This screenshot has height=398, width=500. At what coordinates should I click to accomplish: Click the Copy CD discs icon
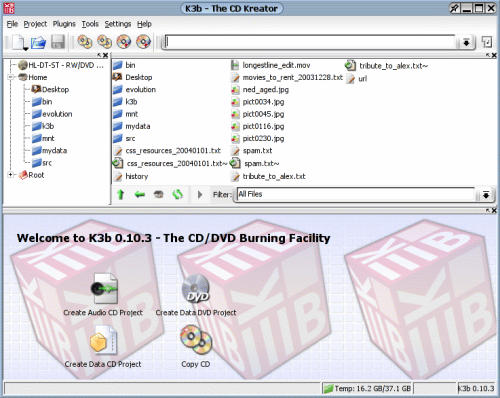(196, 340)
